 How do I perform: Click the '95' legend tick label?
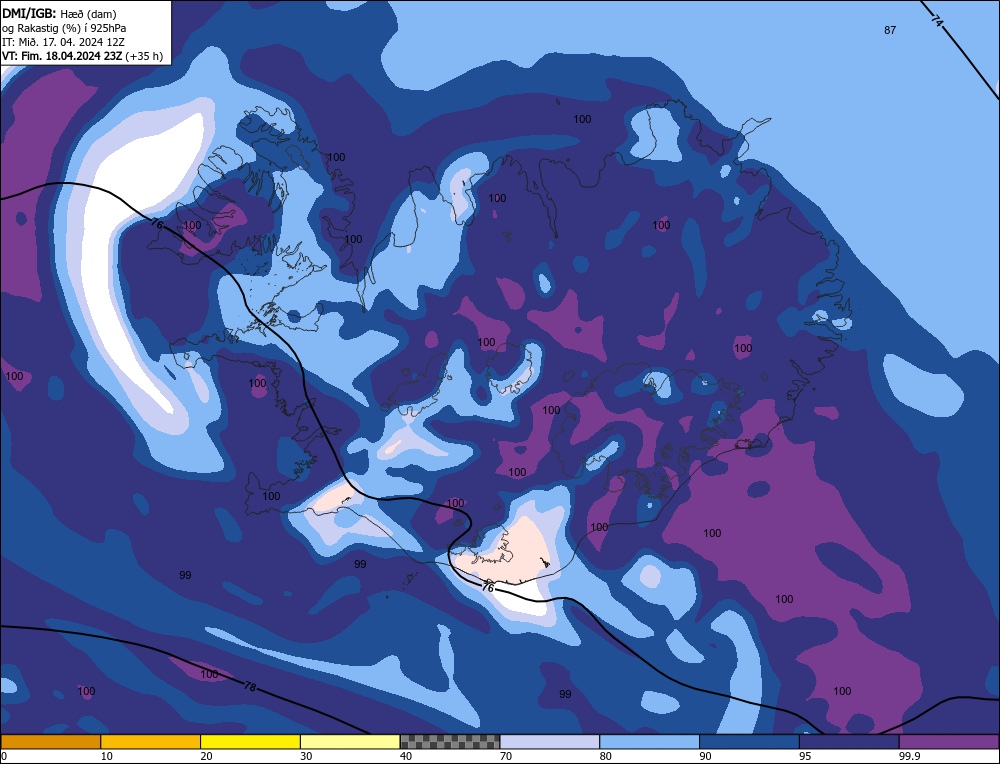(805, 756)
